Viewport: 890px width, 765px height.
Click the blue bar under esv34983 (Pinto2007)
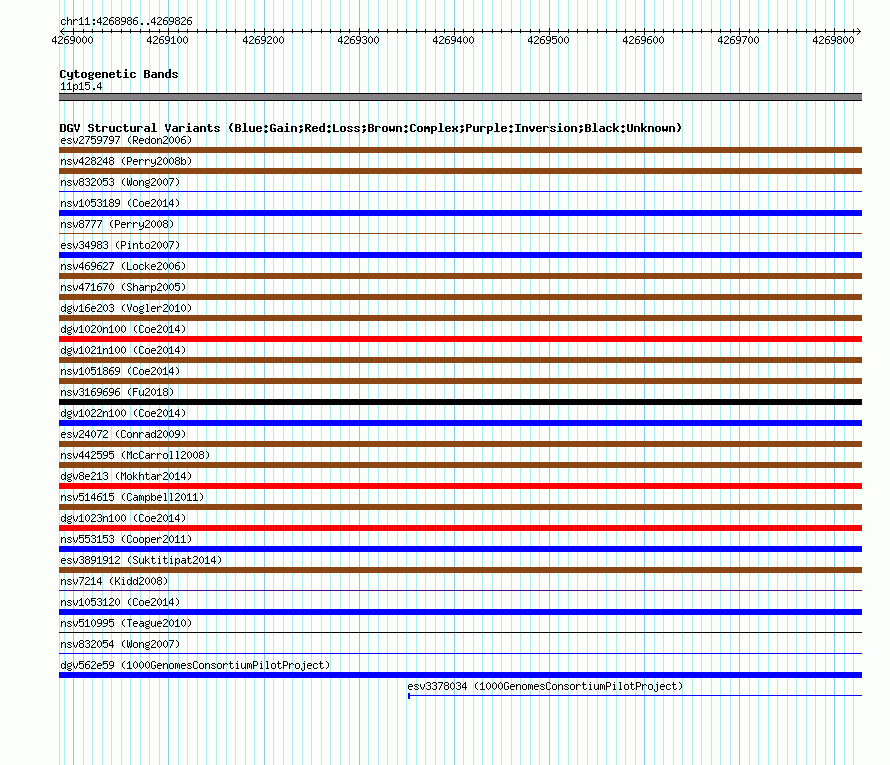click(460, 255)
